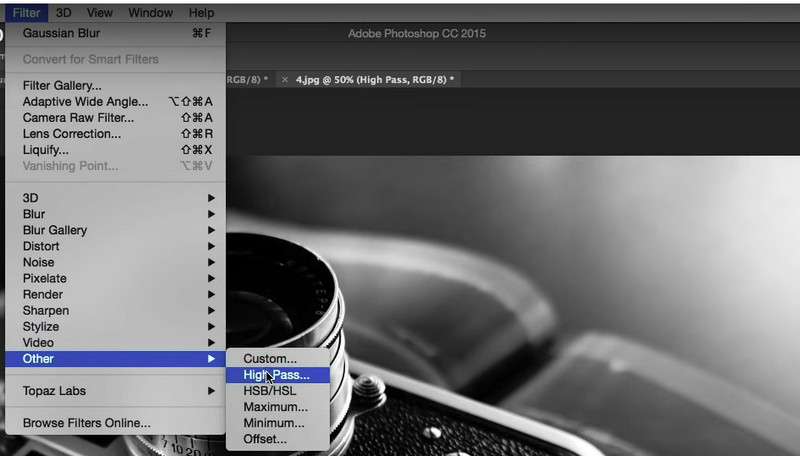Expand the Noise submenu
800x456 pixels.
coord(115,262)
